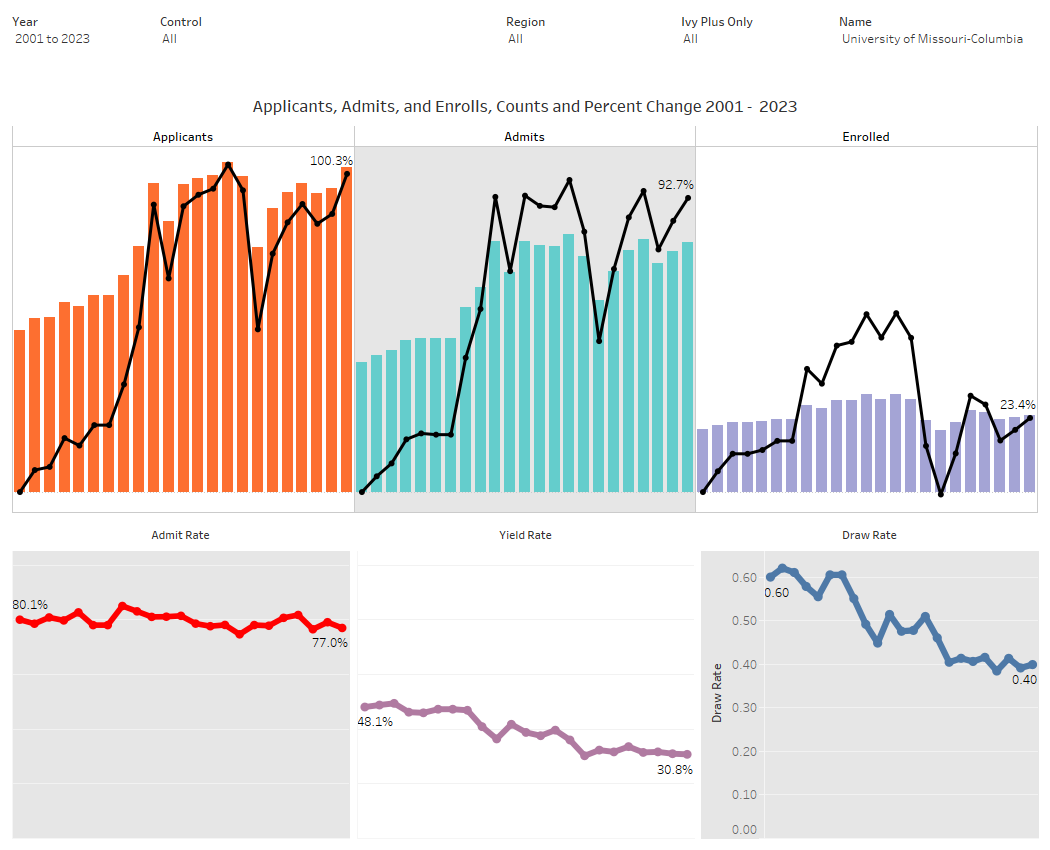Click the 80.1% starting label on Admit Rate
The image size is (1050, 850).
pos(30,605)
